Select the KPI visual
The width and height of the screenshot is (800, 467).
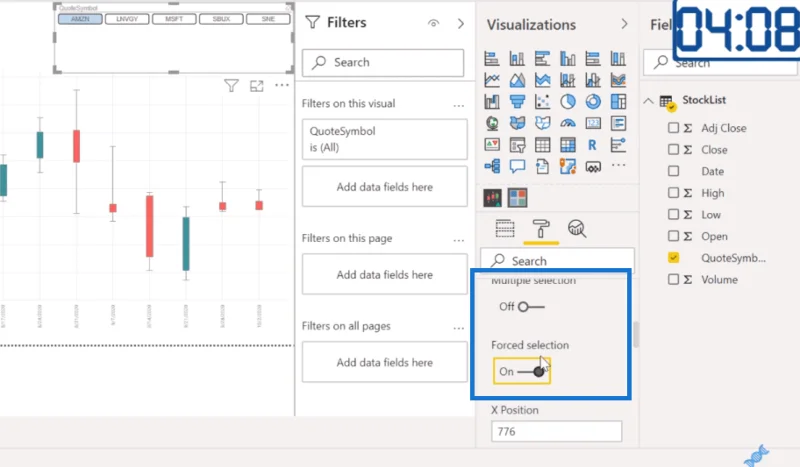(x=492, y=145)
